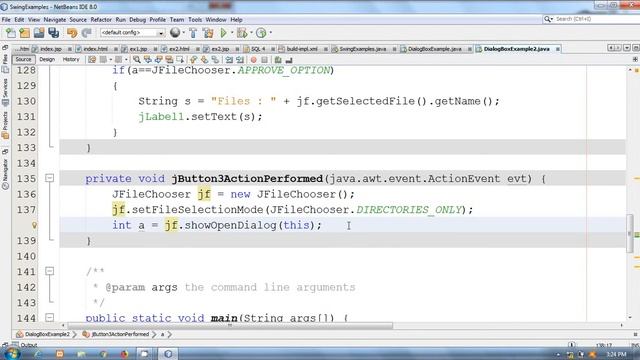Toggle Rectangular Selection editor icon

click(180, 60)
